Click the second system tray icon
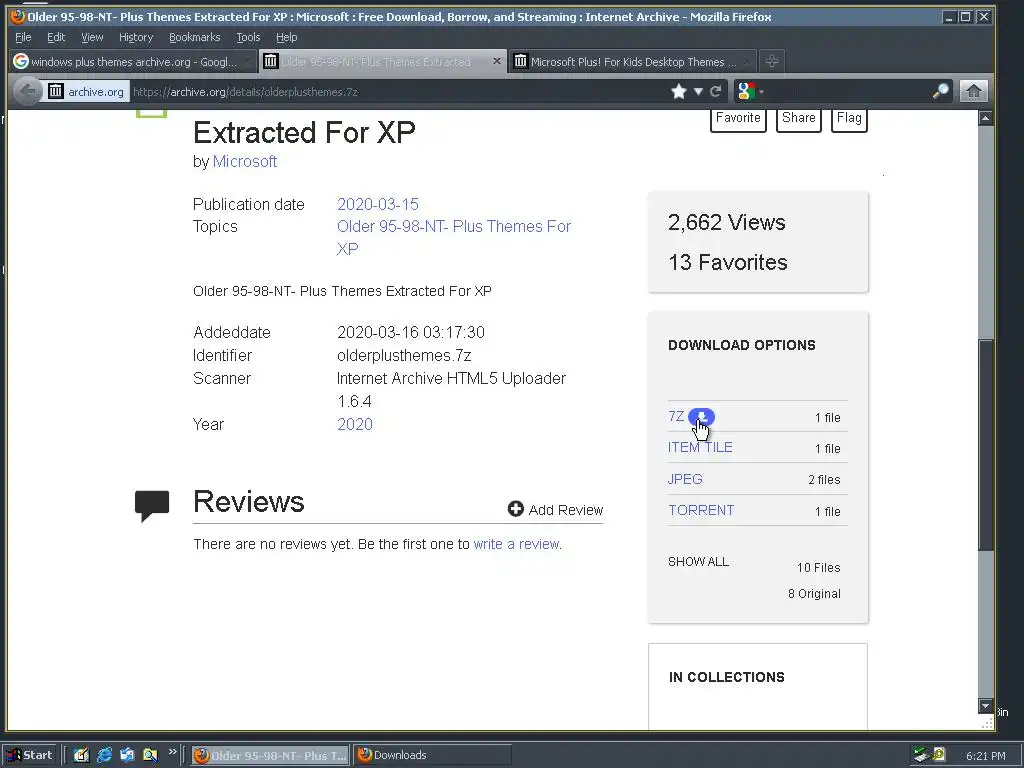This screenshot has height=768, width=1024. click(x=939, y=754)
